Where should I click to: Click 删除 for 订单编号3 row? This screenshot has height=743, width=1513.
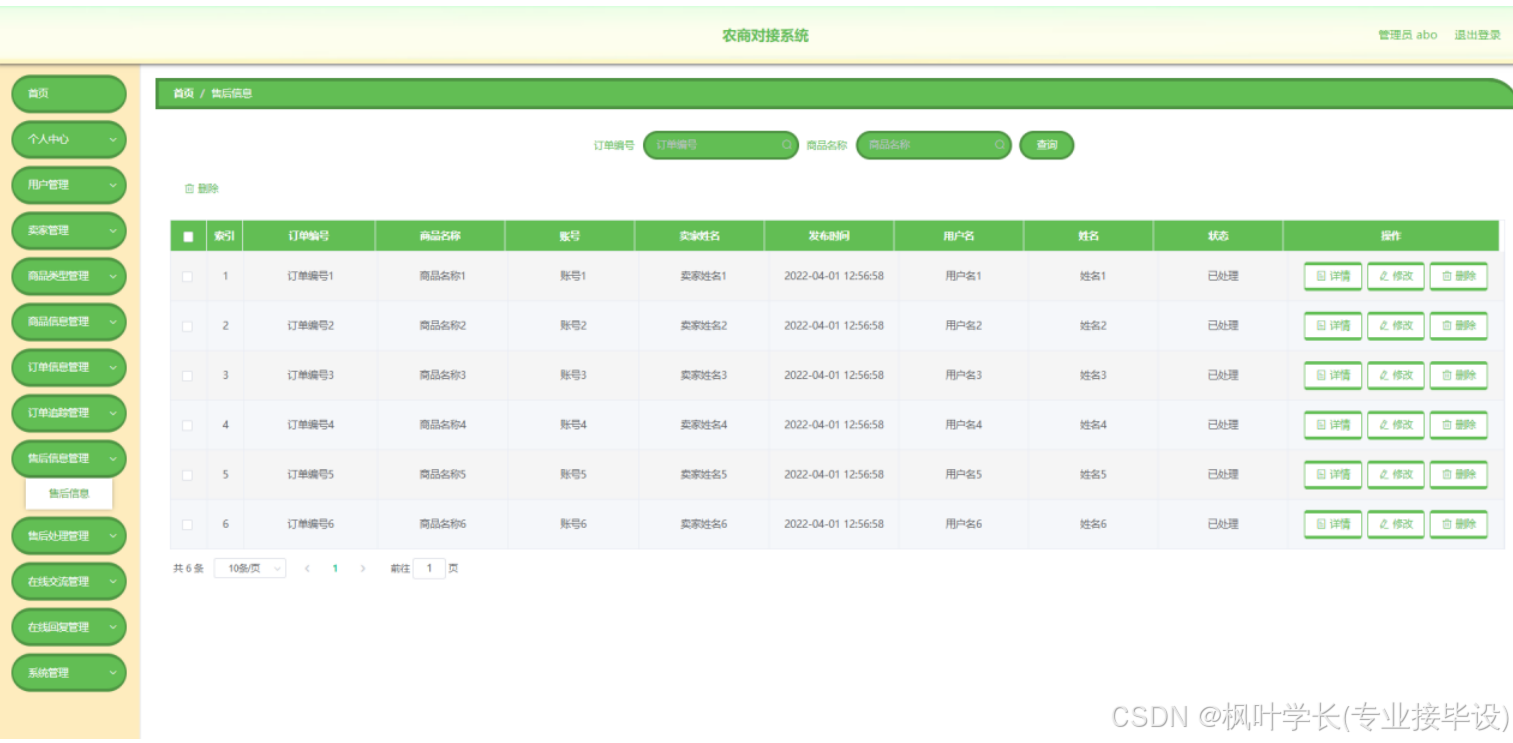point(1459,375)
